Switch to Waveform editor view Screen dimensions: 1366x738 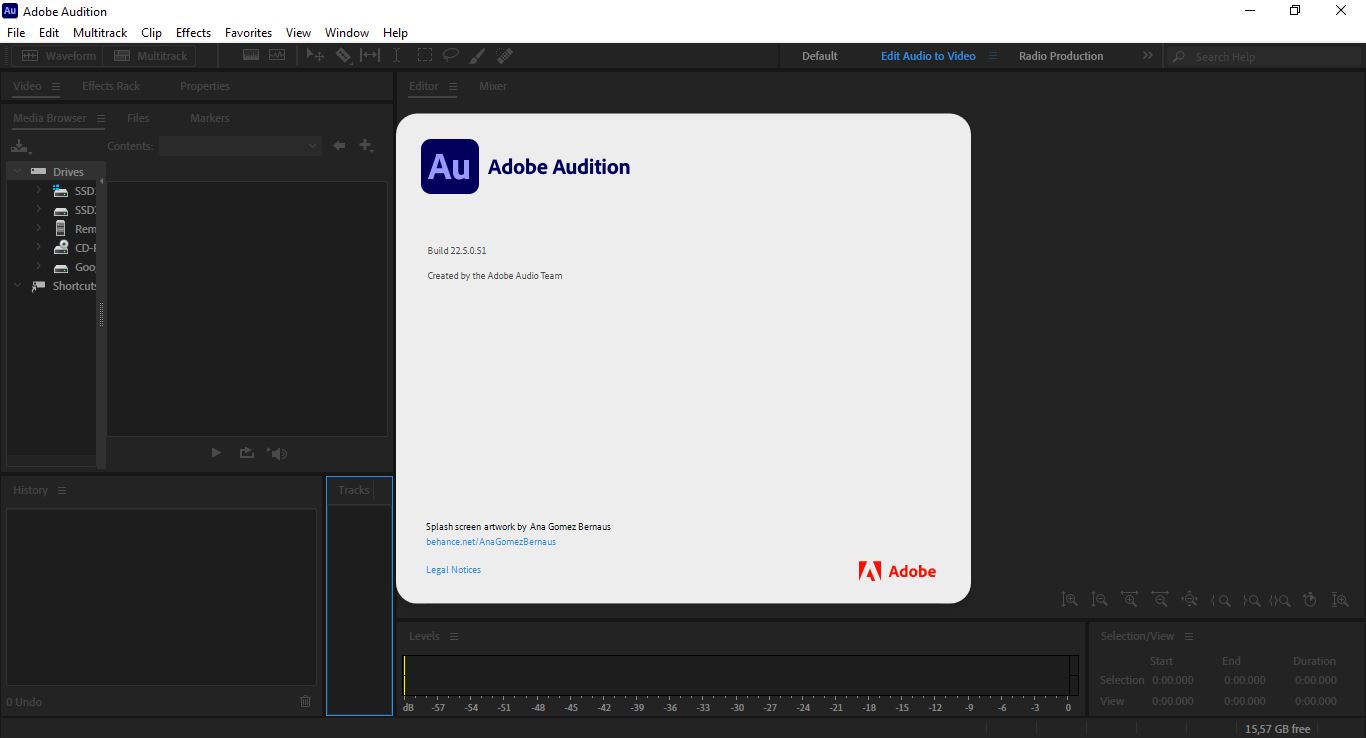point(59,56)
